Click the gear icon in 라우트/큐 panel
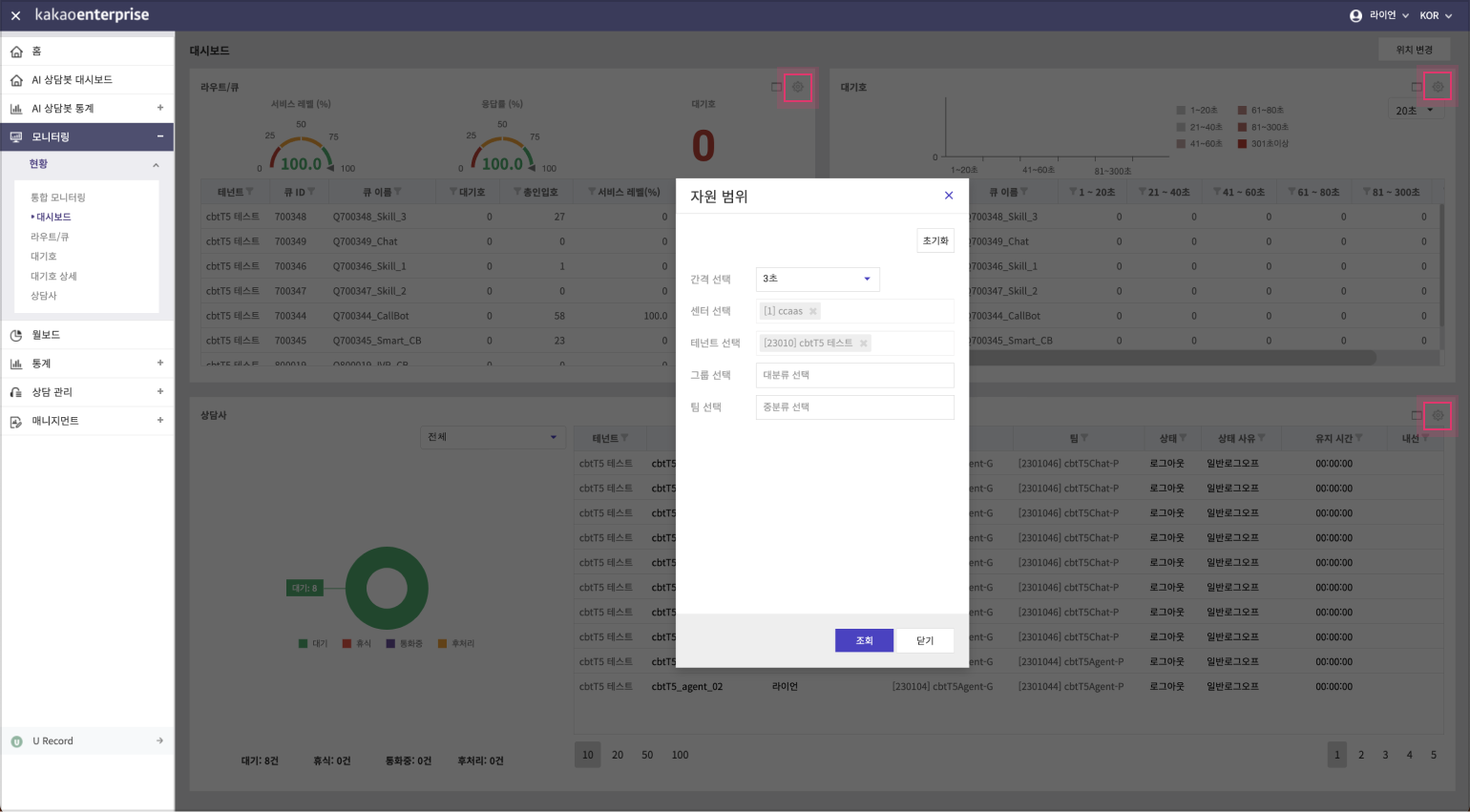This screenshot has width=1470, height=812. pyautogui.click(x=798, y=87)
